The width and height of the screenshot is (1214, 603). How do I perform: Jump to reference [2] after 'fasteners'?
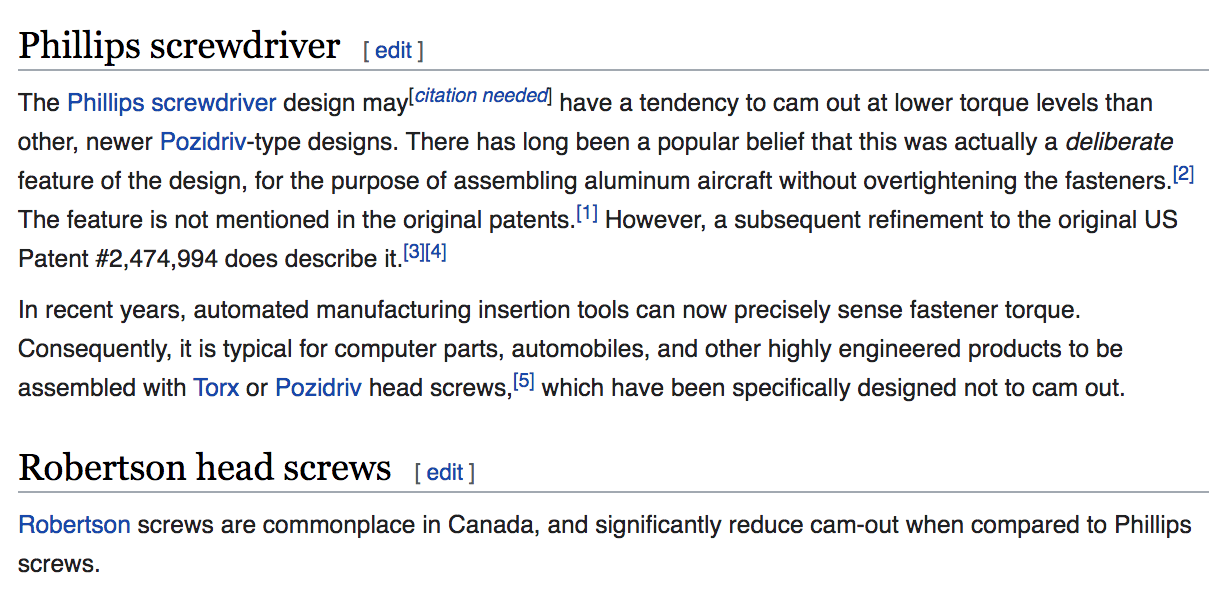[1183, 174]
